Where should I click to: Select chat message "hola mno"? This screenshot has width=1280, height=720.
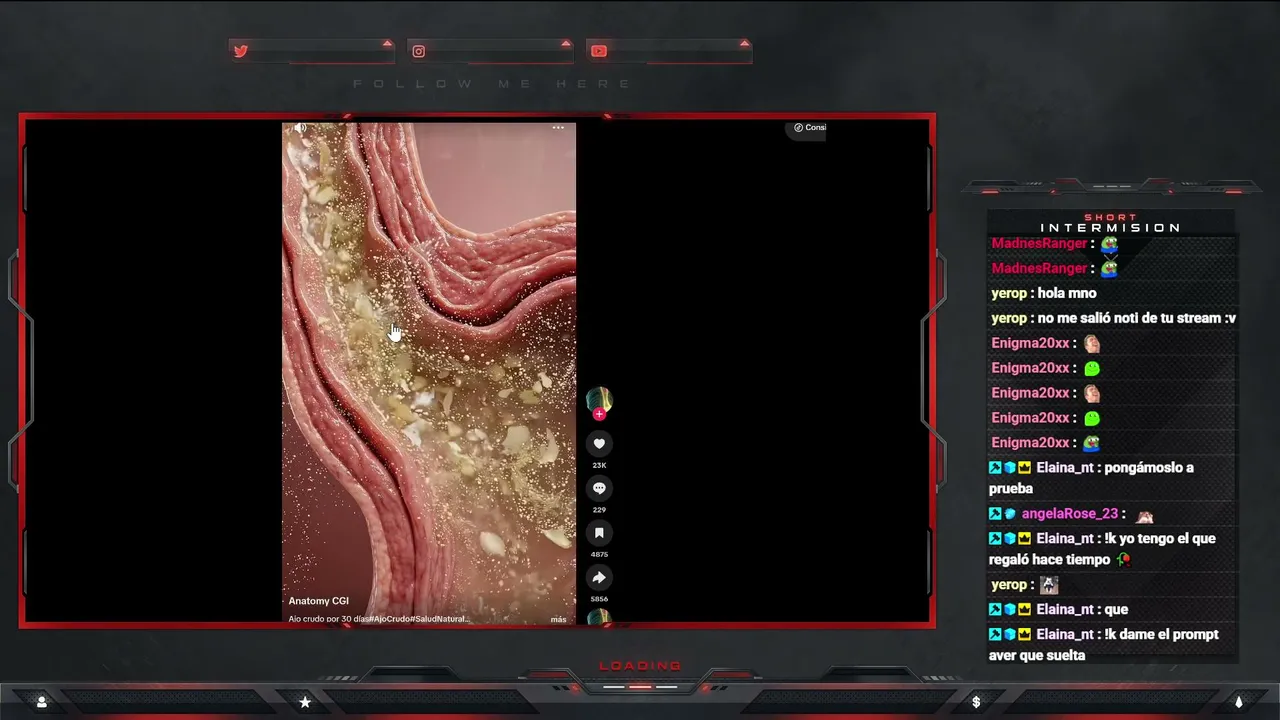1067,293
